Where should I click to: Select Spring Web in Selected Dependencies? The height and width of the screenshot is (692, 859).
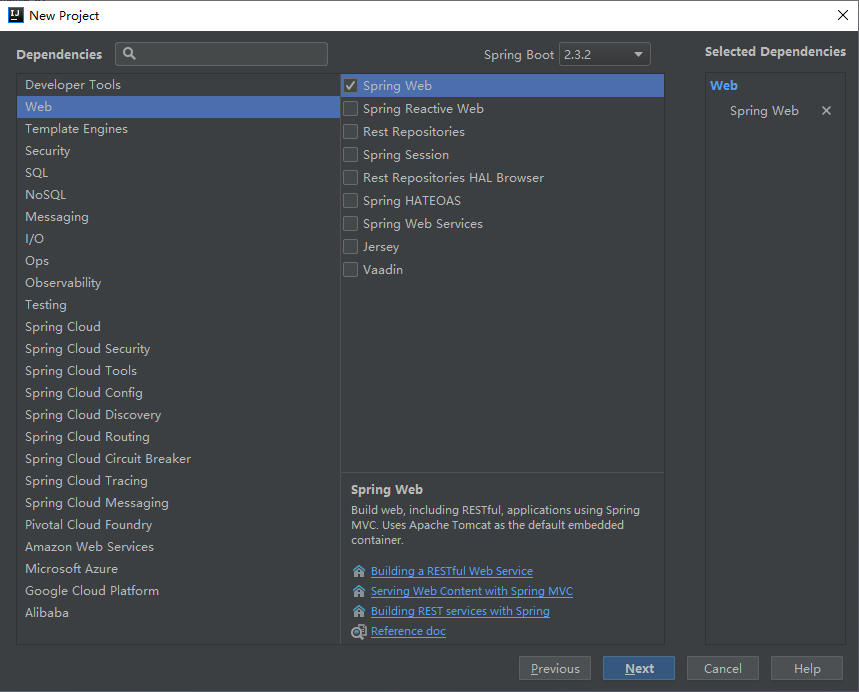[x=764, y=111]
